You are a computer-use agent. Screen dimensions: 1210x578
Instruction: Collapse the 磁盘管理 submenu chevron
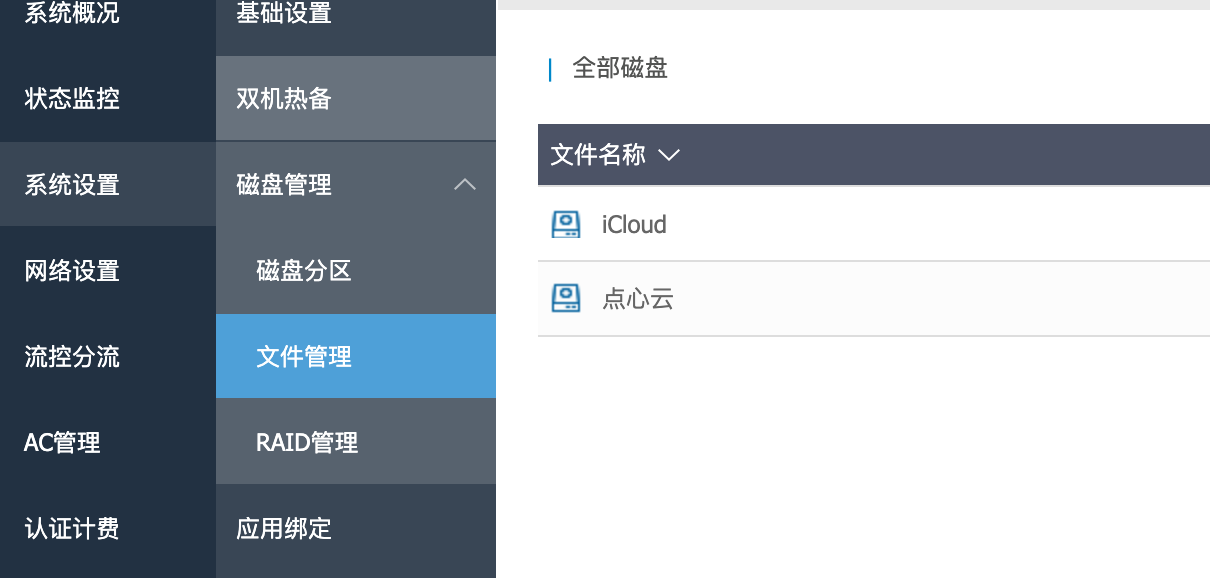click(465, 185)
